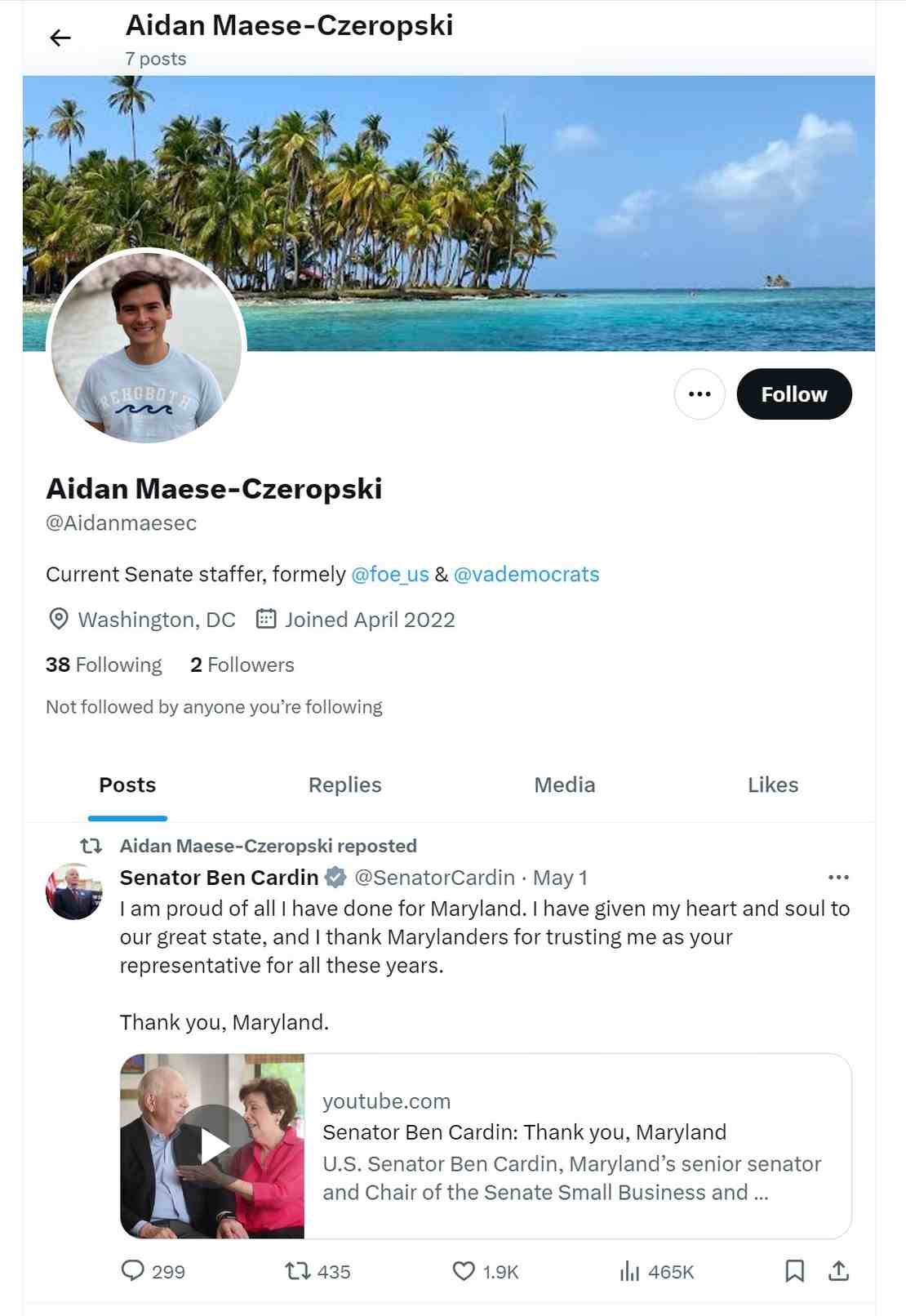Click Senator Cardin's verified checkmark badge
The width and height of the screenshot is (906, 1316).
point(335,878)
